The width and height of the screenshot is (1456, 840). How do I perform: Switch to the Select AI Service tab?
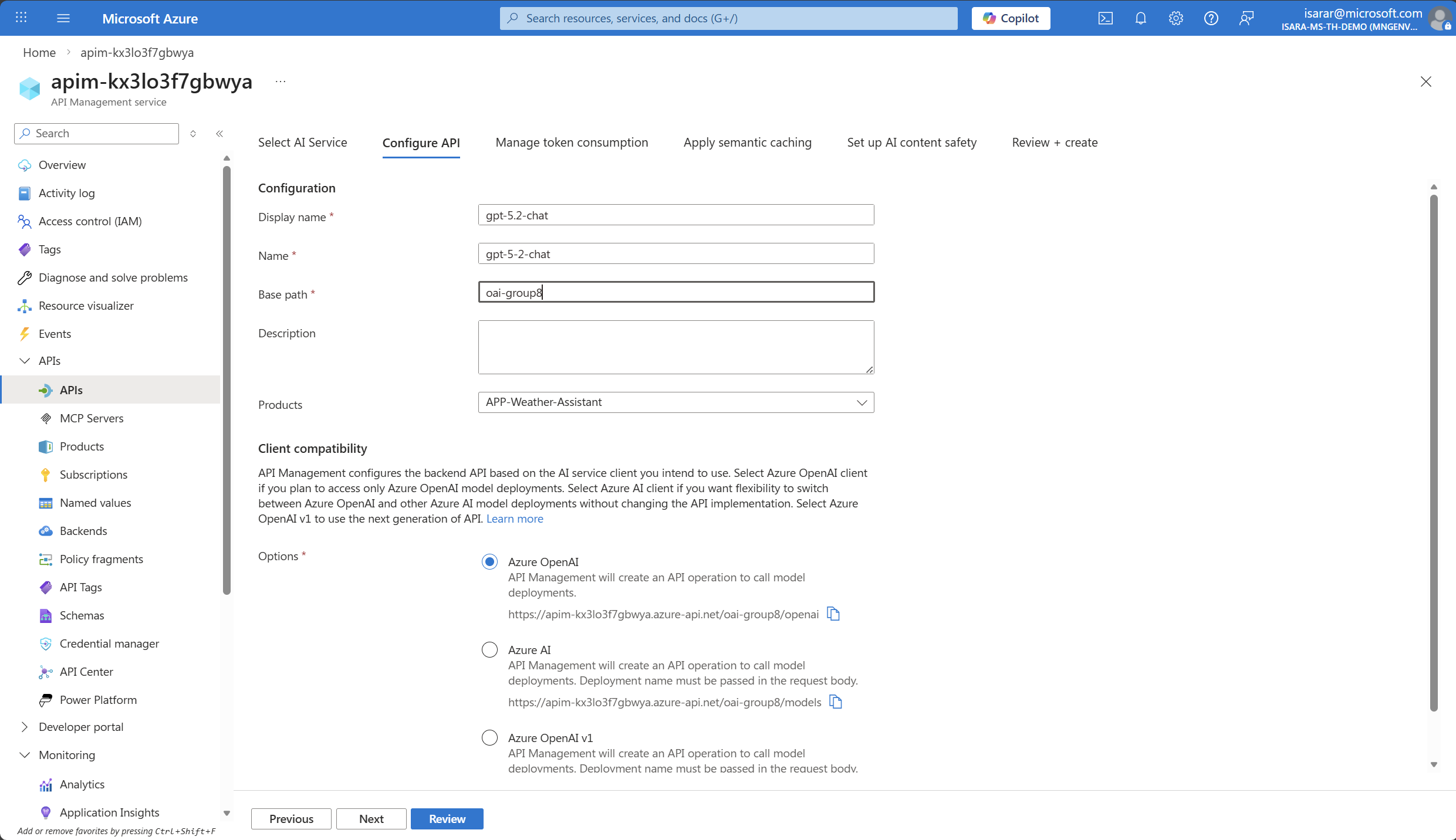[303, 143]
